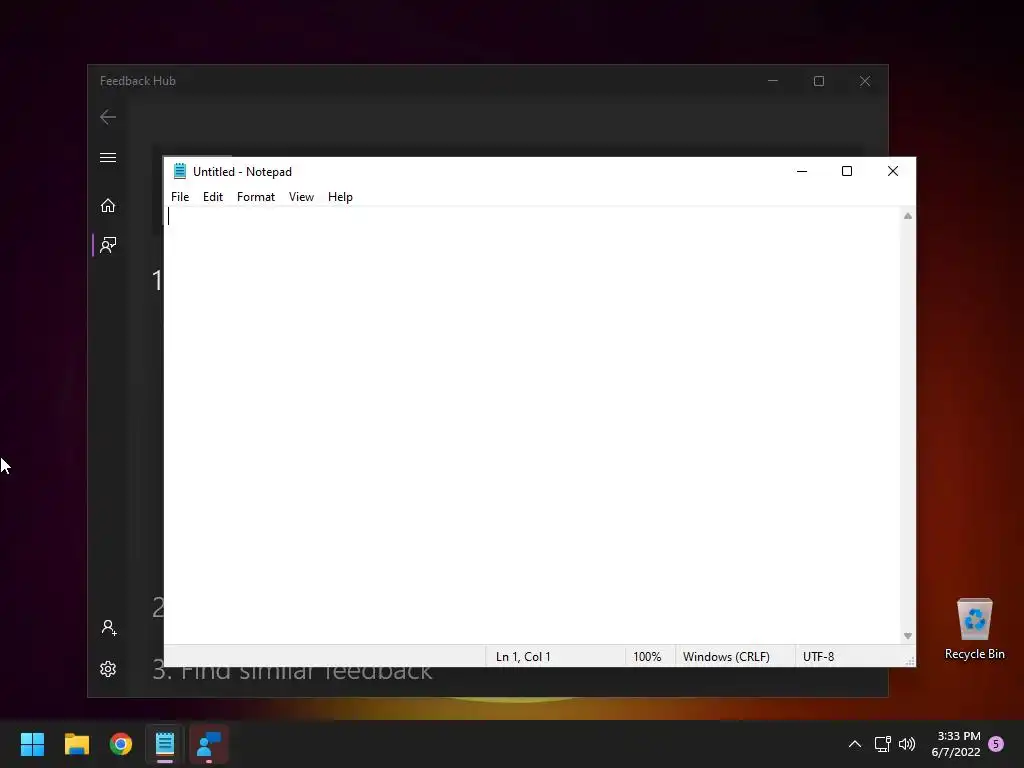Click the 100% zoom status entry

coord(647,656)
